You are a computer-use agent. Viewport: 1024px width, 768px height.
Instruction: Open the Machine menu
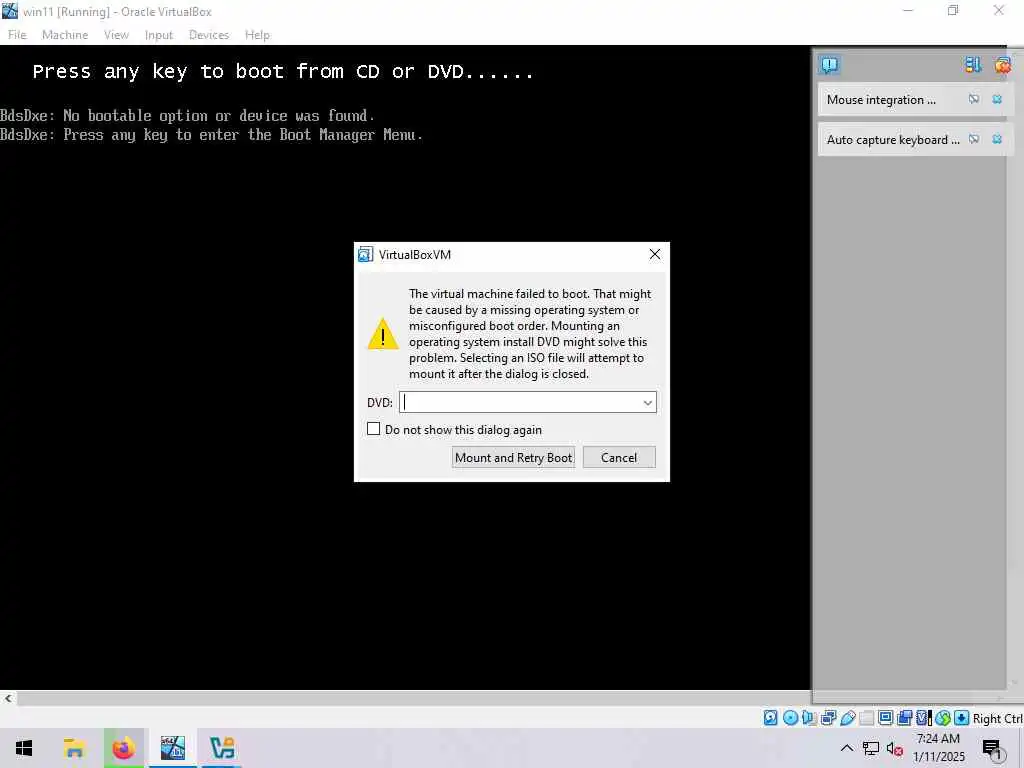(x=65, y=35)
